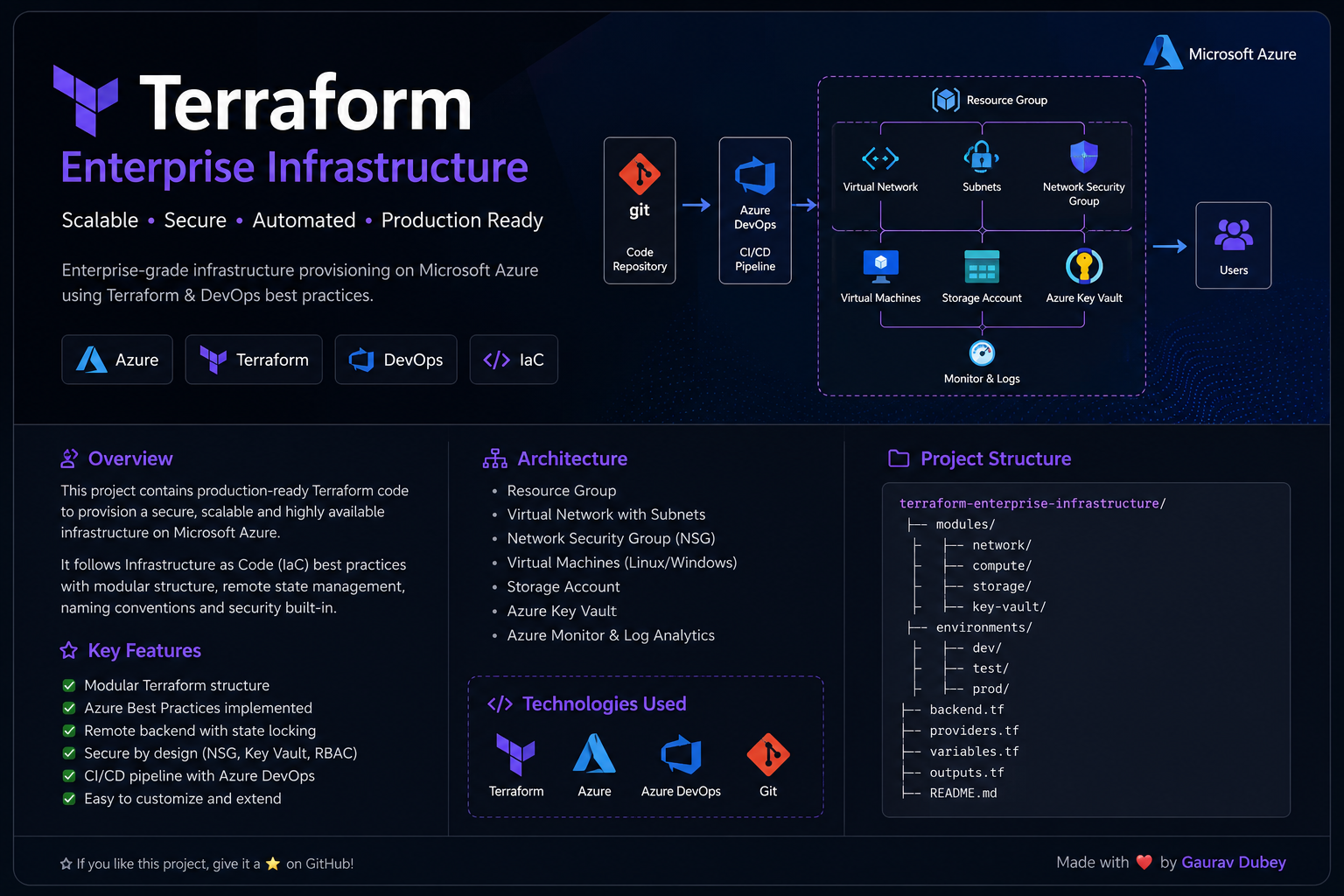1344x896 pixels.
Task: Click the Users group icon
Action: (1234, 234)
